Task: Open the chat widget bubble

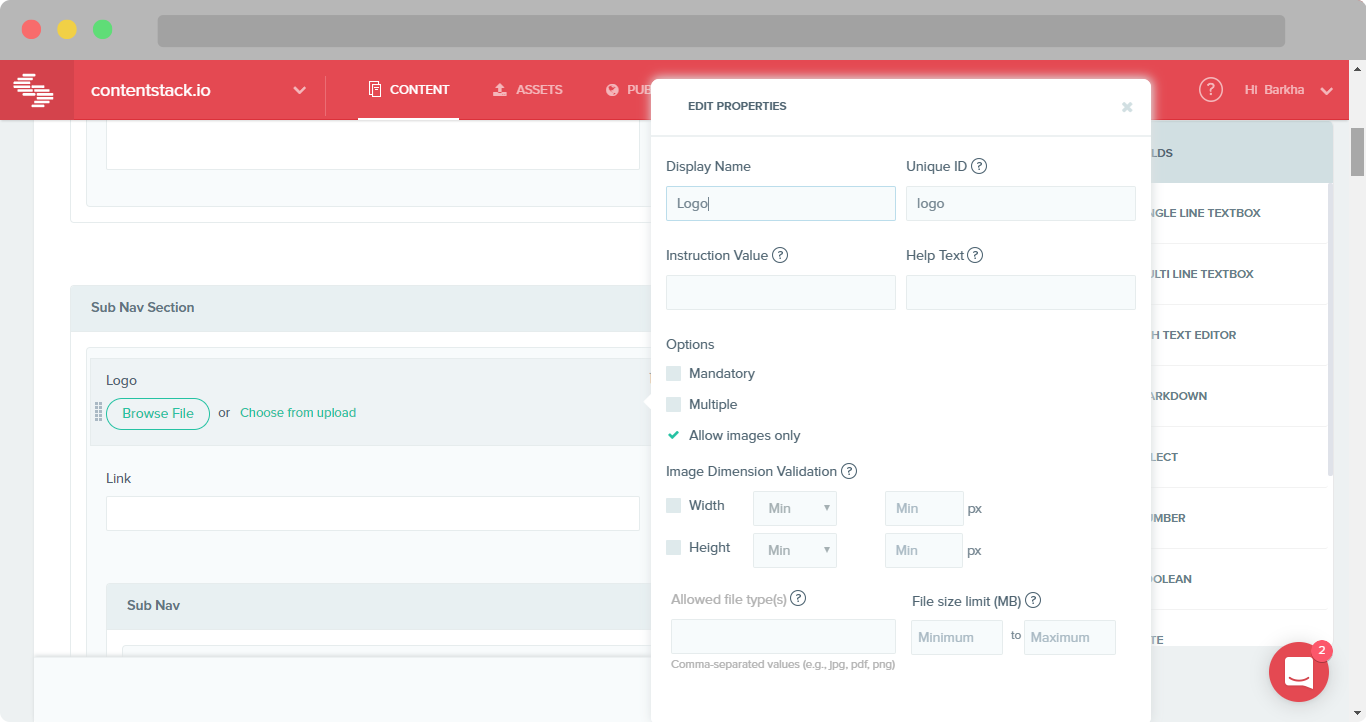Action: pyautogui.click(x=1298, y=672)
